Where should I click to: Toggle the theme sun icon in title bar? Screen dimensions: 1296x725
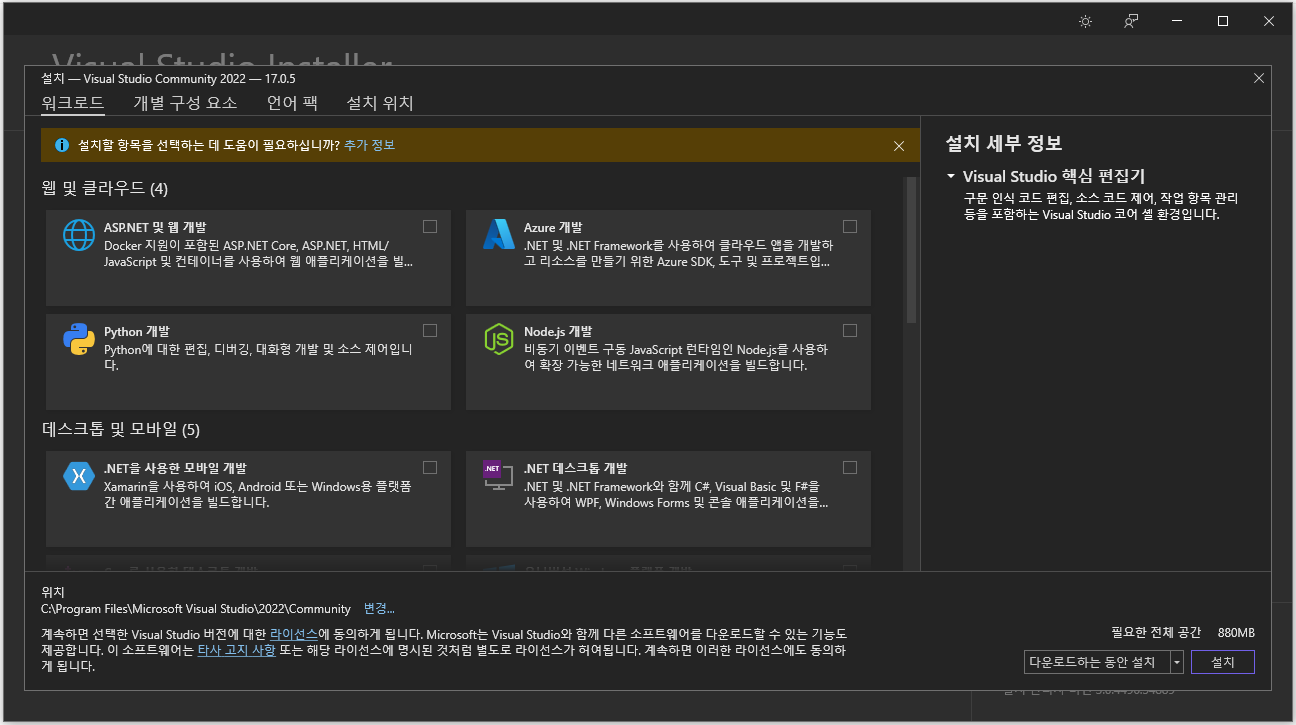pos(1085,21)
